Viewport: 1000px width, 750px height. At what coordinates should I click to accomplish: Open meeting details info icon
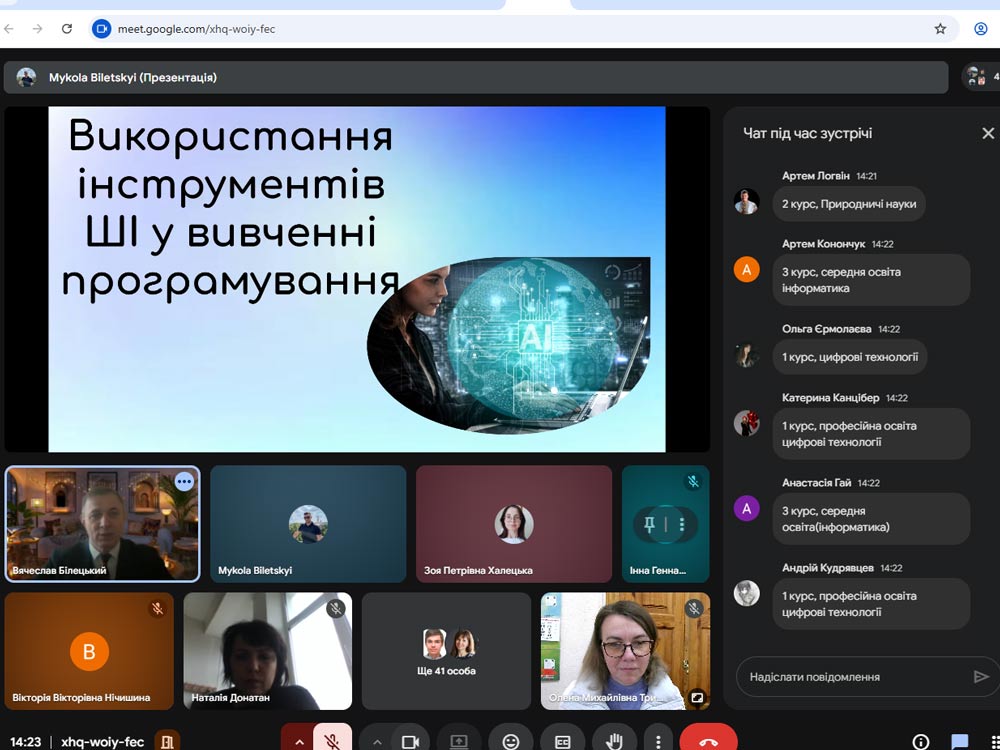click(921, 741)
